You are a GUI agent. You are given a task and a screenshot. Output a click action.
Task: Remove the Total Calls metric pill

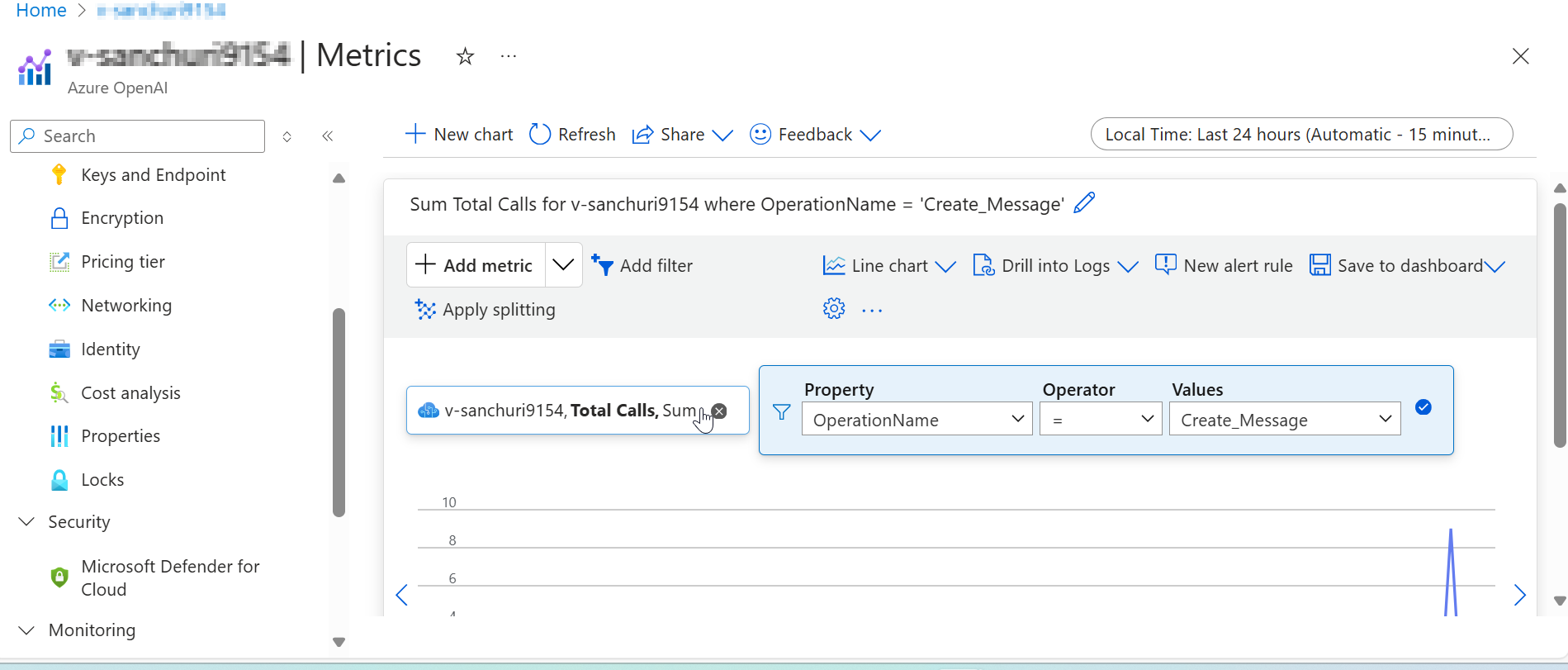tap(719, 411)
